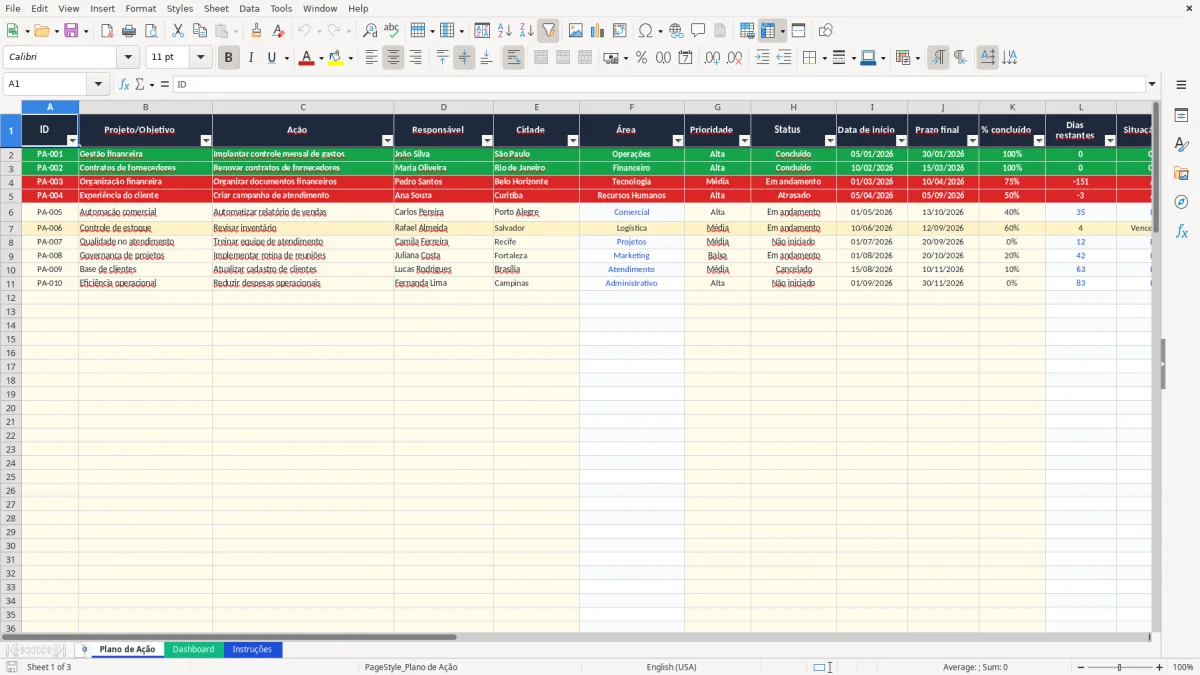
Task: Open the Name Box dropdown arrow
Action: click(98, 85)
